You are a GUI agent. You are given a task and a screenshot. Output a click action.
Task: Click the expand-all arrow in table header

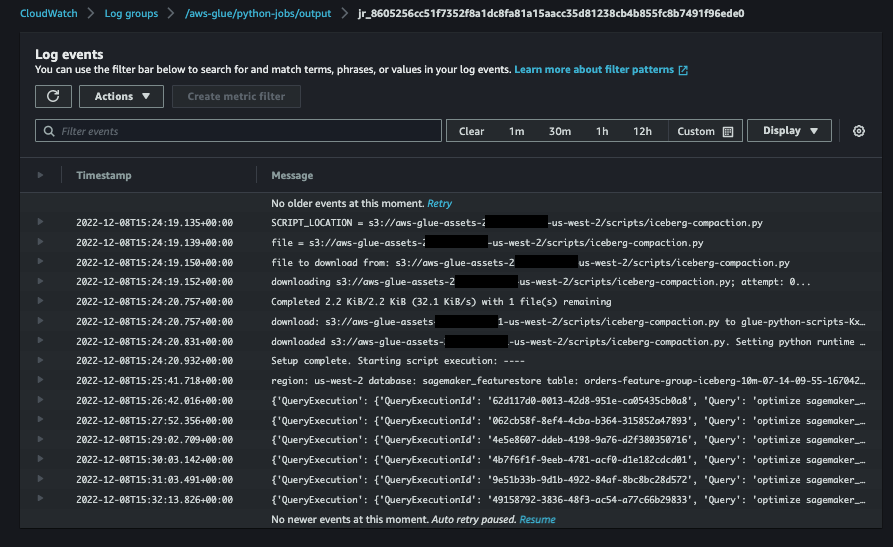click(x=41, y=175)
